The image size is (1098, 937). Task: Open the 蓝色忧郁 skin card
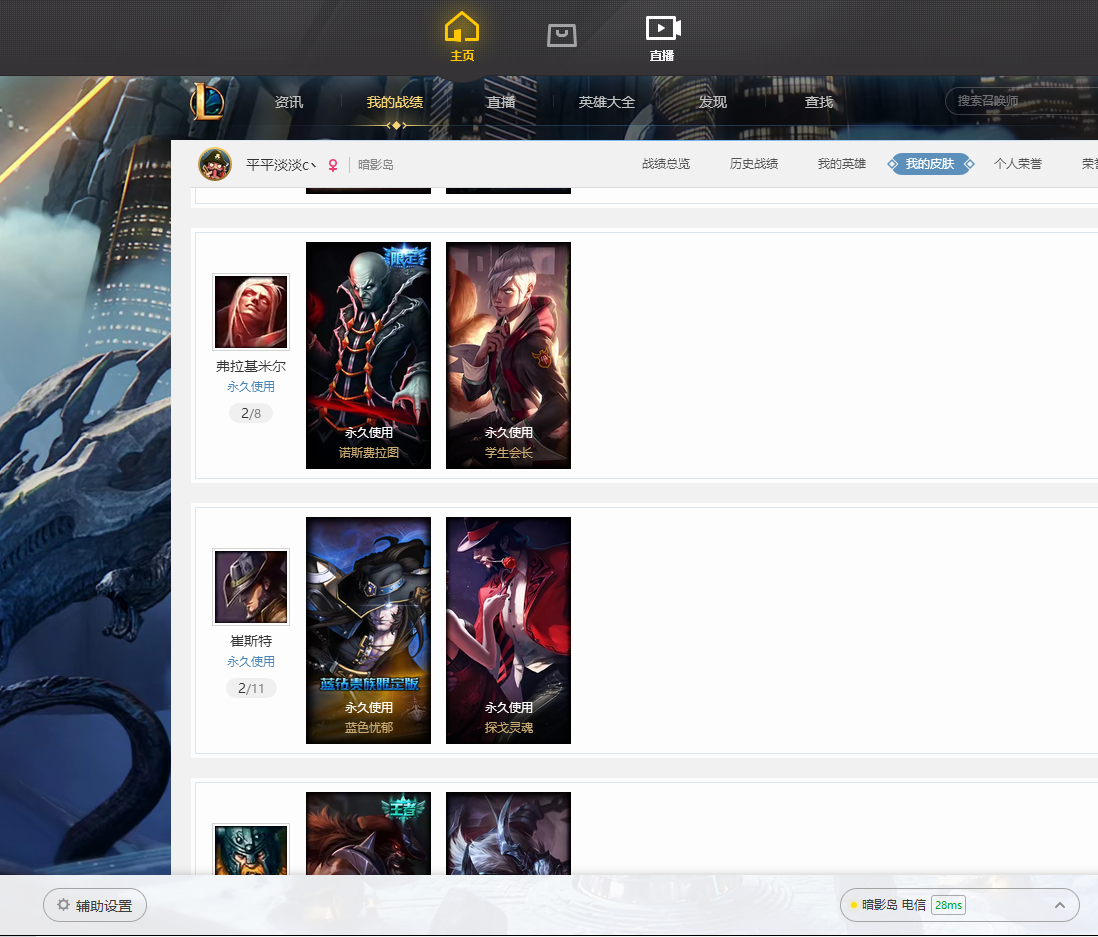click(x=368, y=630)
